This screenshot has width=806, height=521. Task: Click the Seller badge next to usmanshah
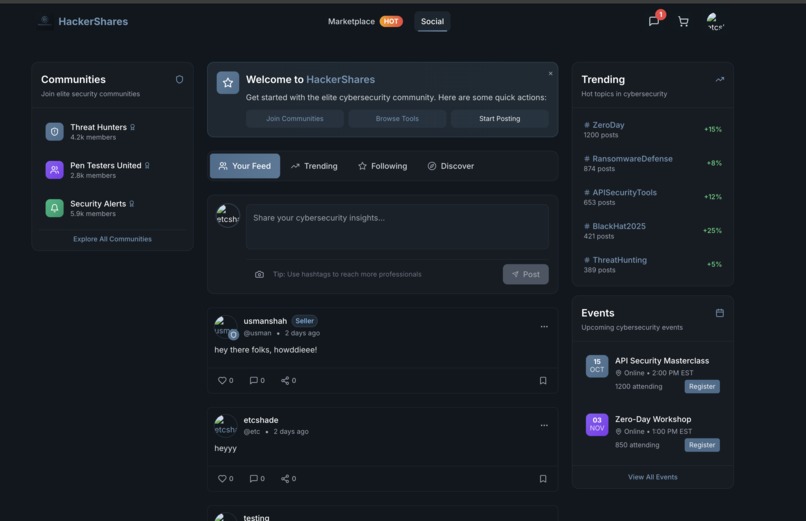coord(304,321)
